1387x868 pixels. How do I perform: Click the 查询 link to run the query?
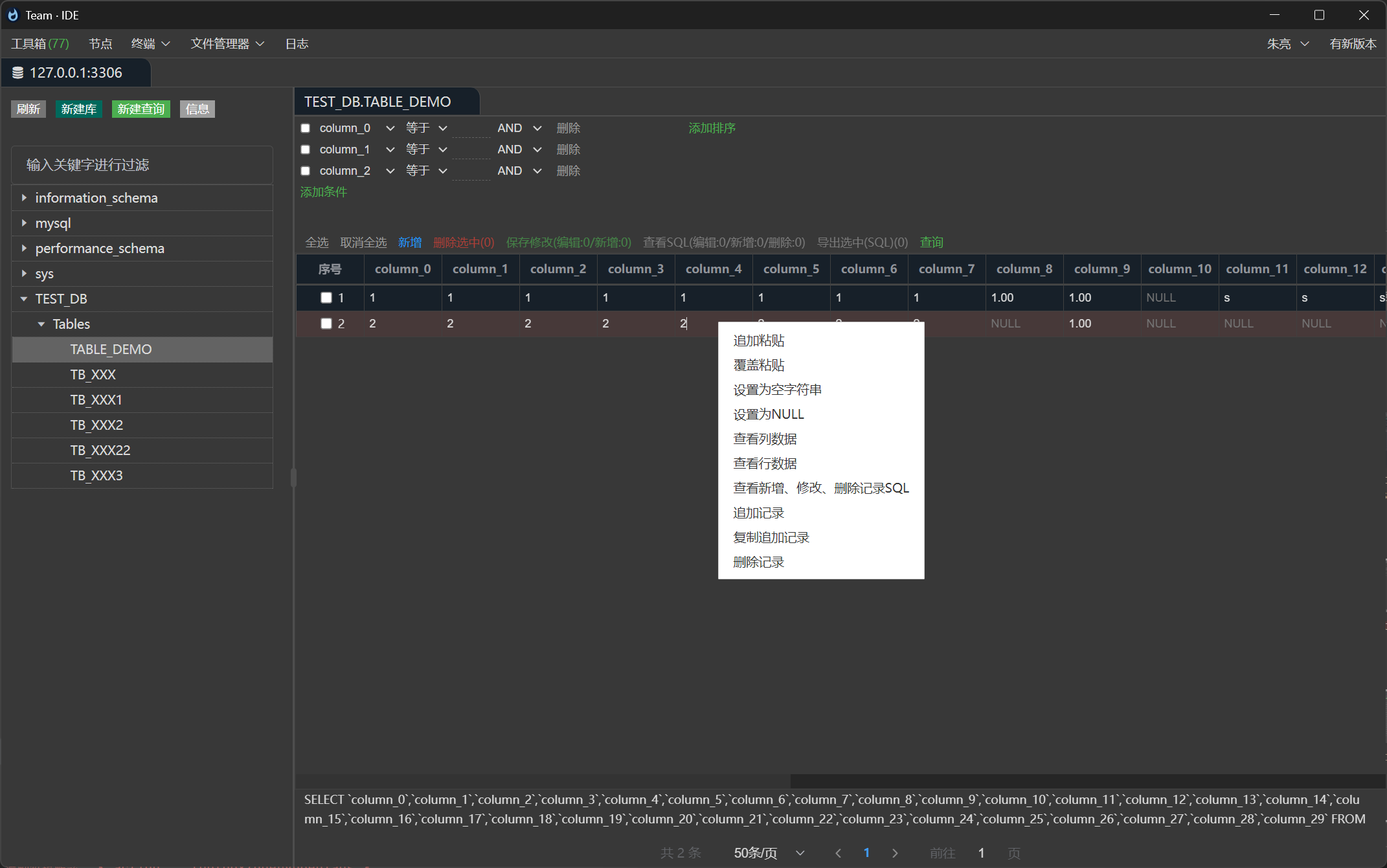(931, 242)
